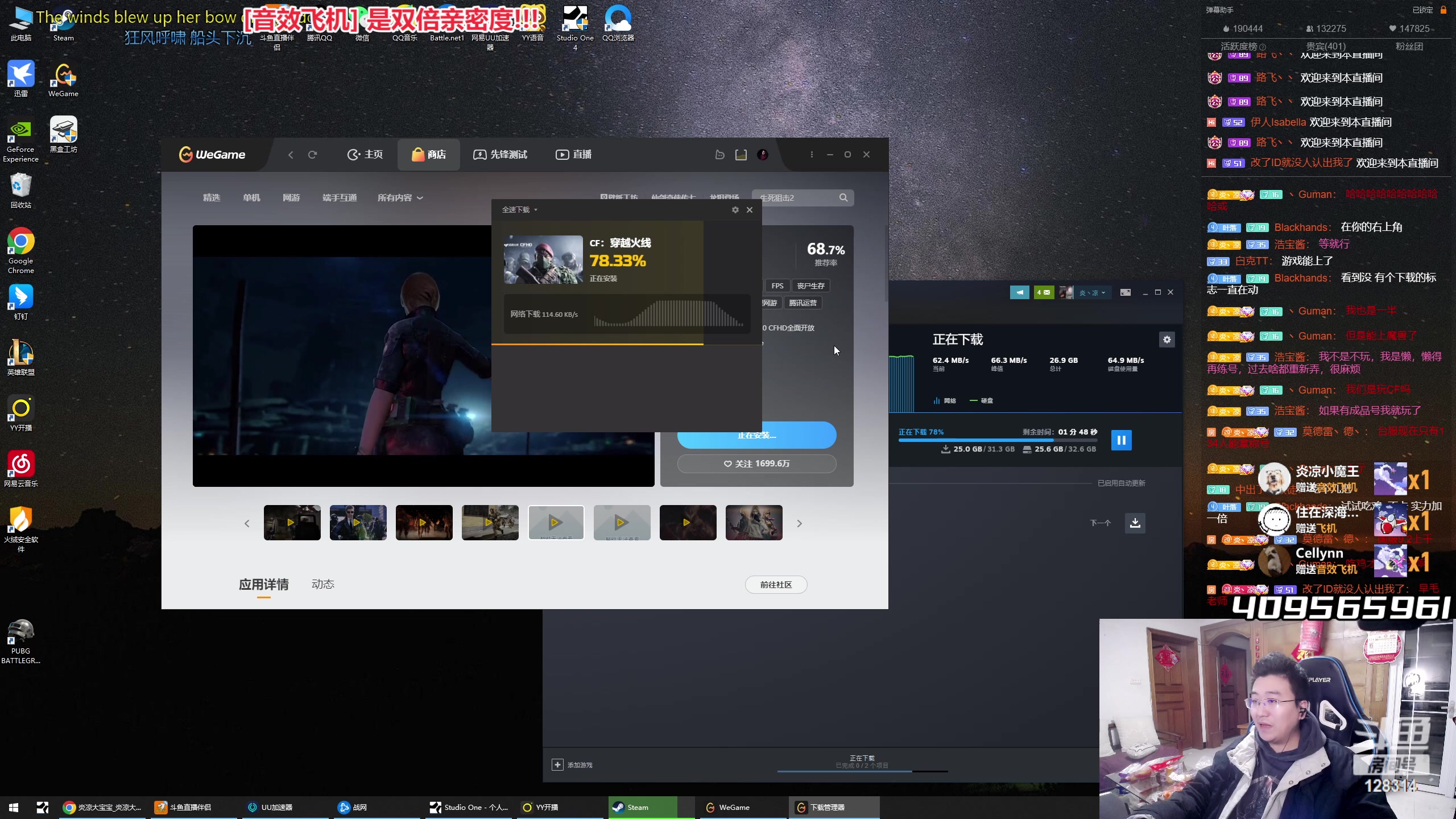Screen dimensions: 1456x819
Task: Open PUBG BATTLEGROUNDS desktop icon
Action: coord(21,642)
